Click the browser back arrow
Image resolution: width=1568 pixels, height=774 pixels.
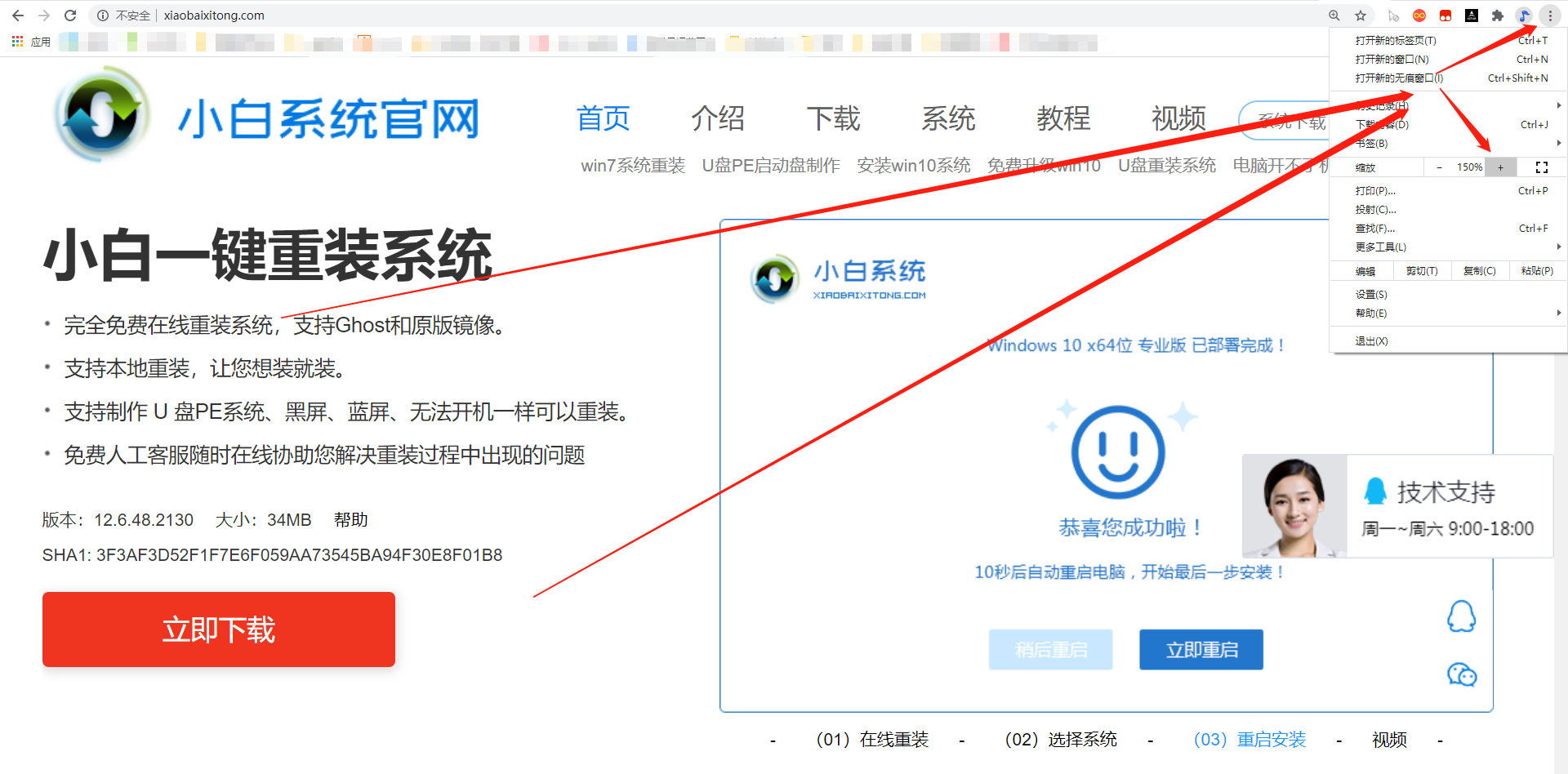[18, 16]
